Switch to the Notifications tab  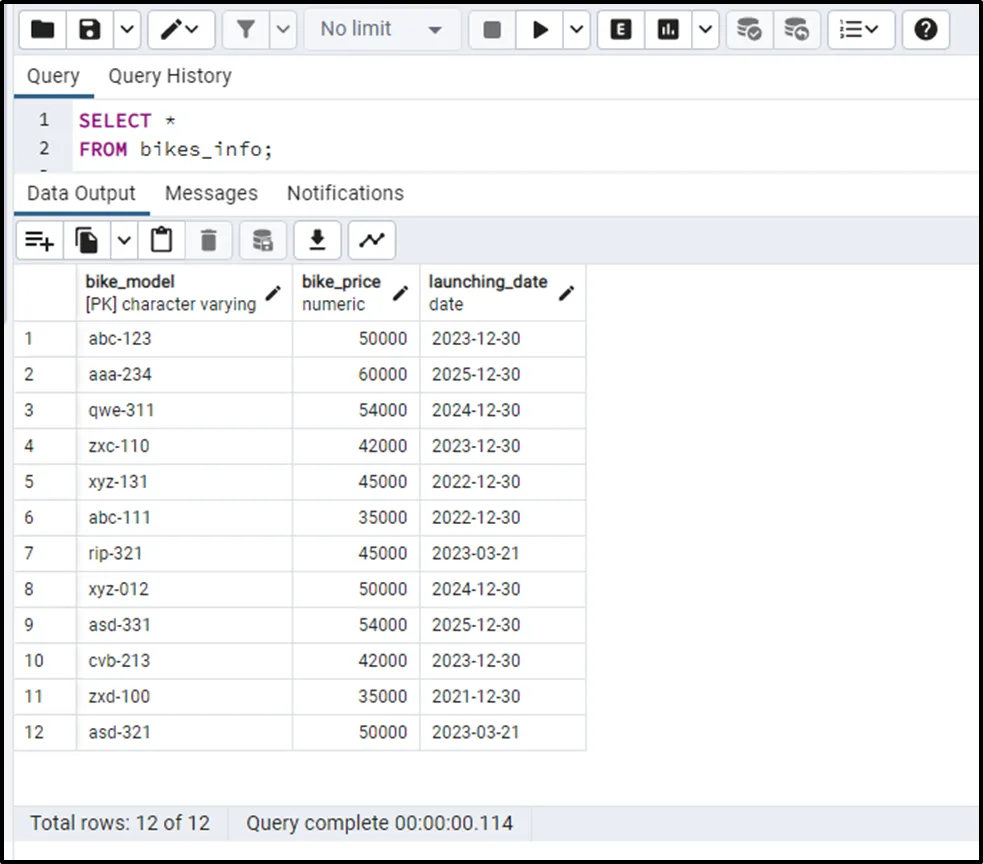point(345,193)
